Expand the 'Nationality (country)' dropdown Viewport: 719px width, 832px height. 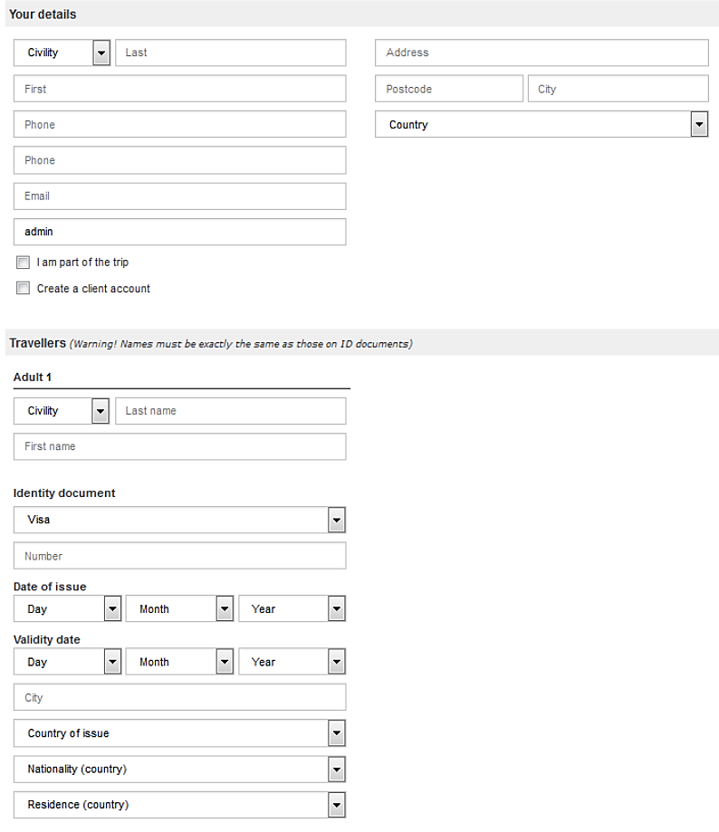pyautogui.click(x=180, y=770)
